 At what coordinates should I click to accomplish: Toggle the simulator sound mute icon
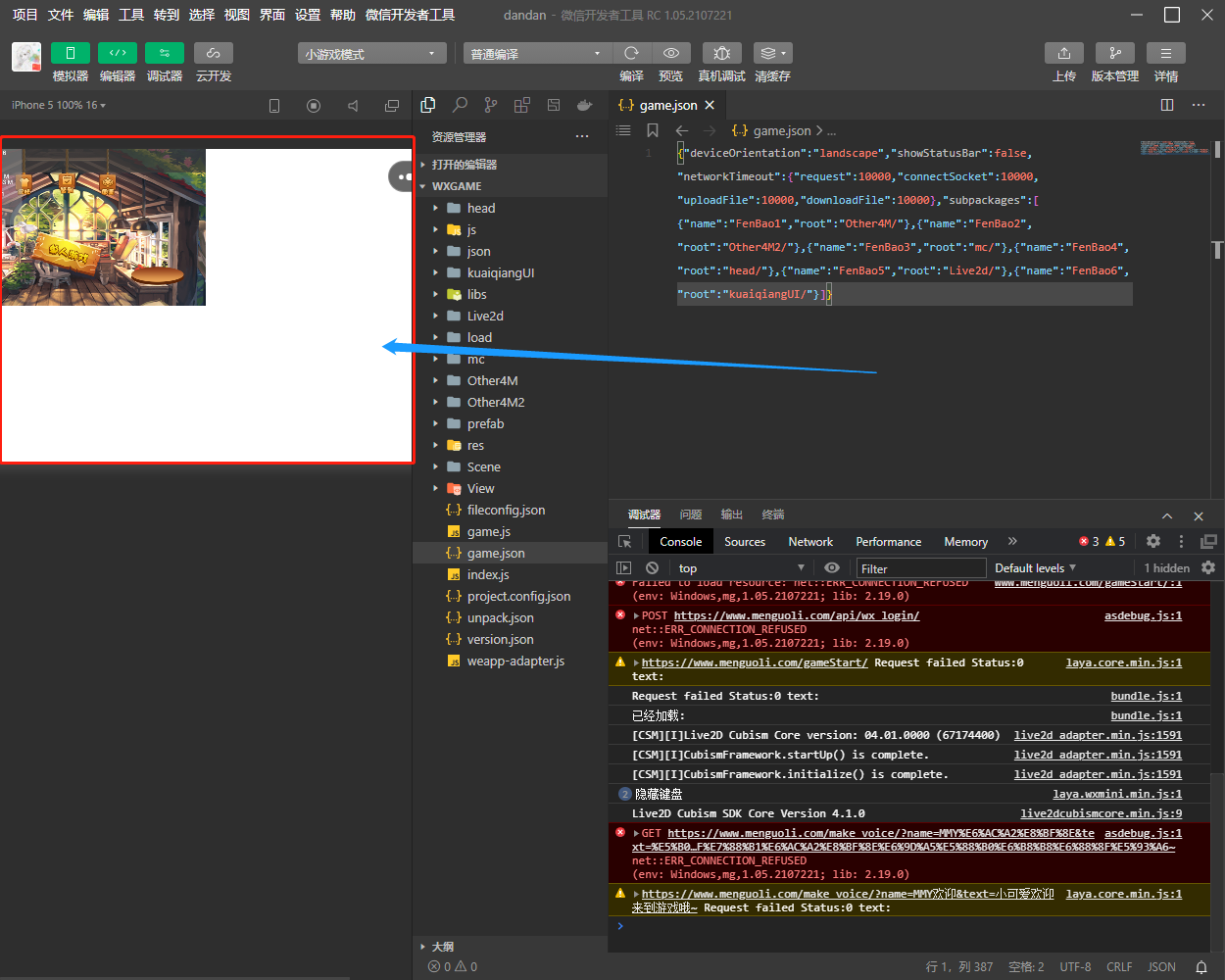pos(353,106)
